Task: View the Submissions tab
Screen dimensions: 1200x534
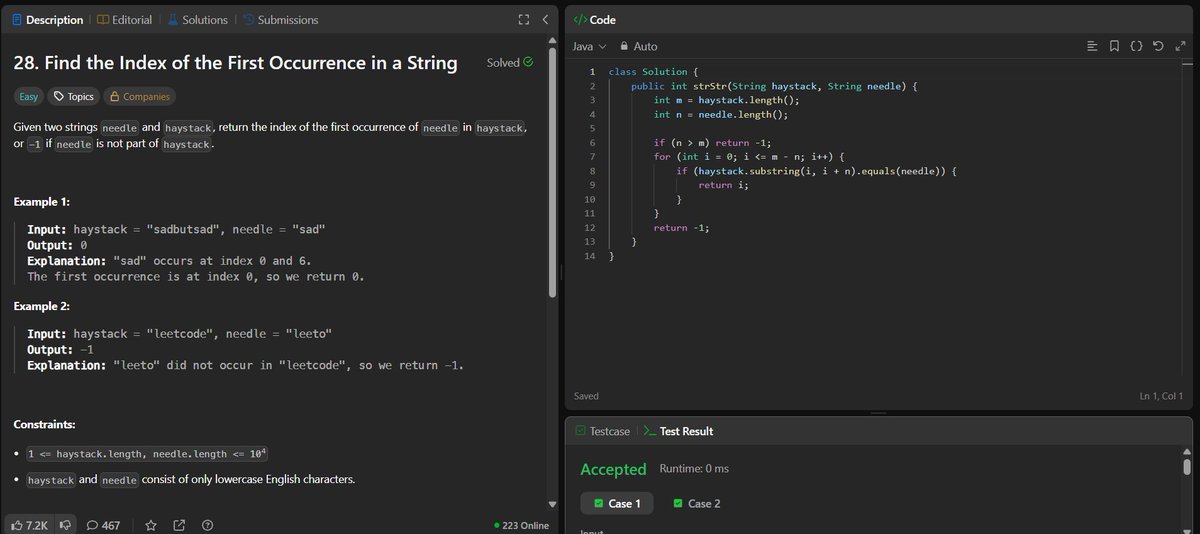Action: 280,20
